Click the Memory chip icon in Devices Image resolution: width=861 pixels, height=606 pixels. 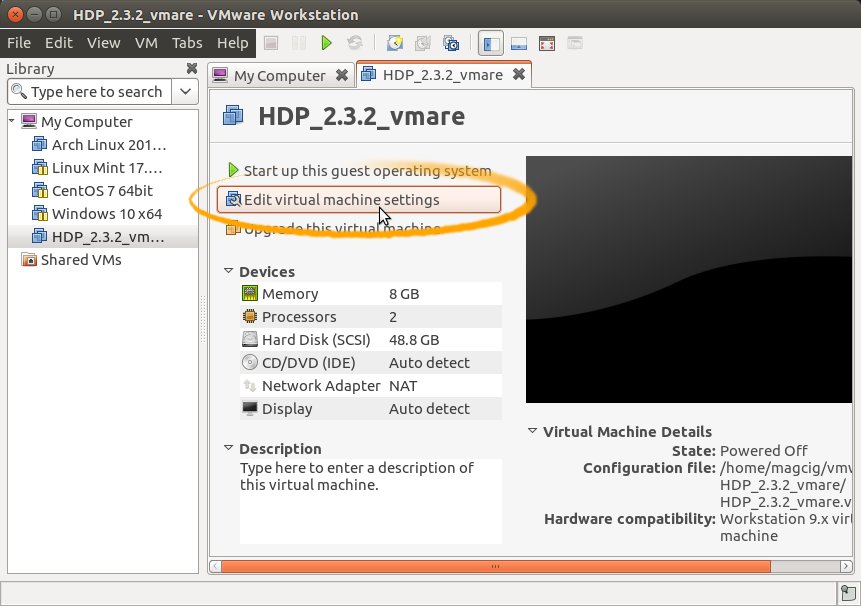click(250, 294)
